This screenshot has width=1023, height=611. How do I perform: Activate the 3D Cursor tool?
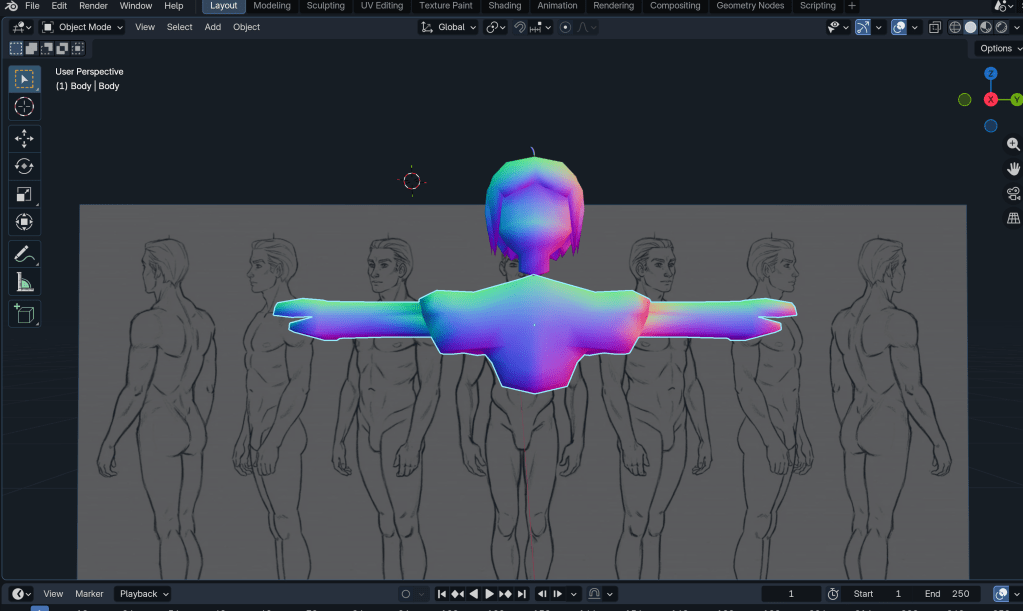click(24, 107)
